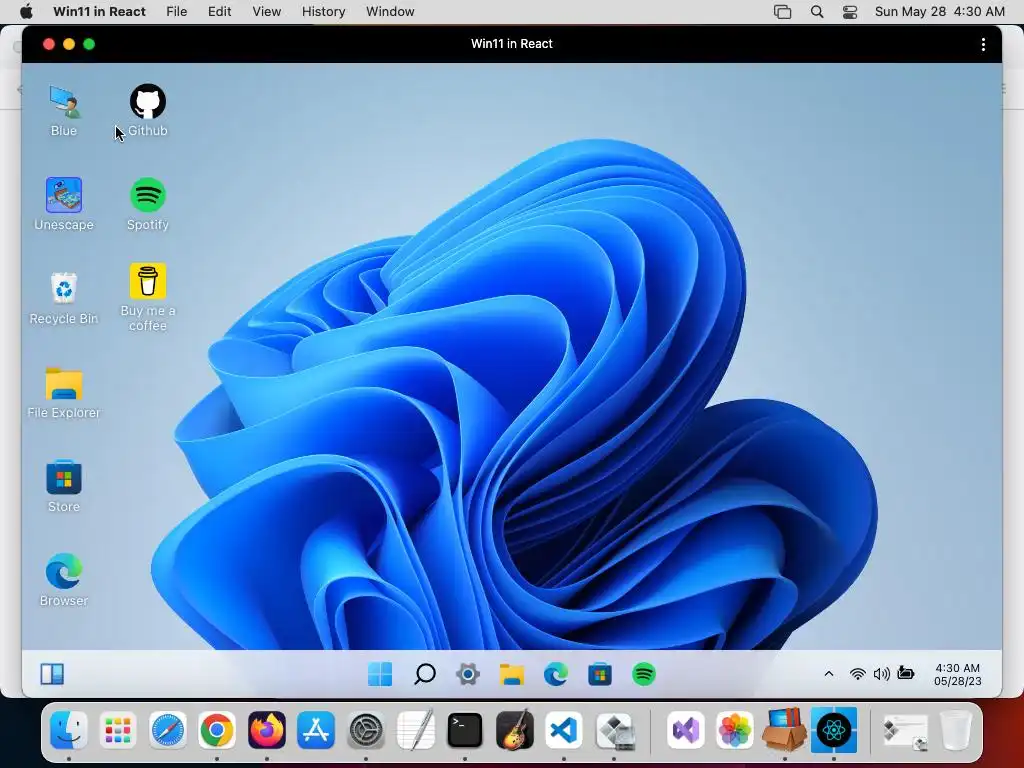Click the WiFi tray icon

point(857,674)
